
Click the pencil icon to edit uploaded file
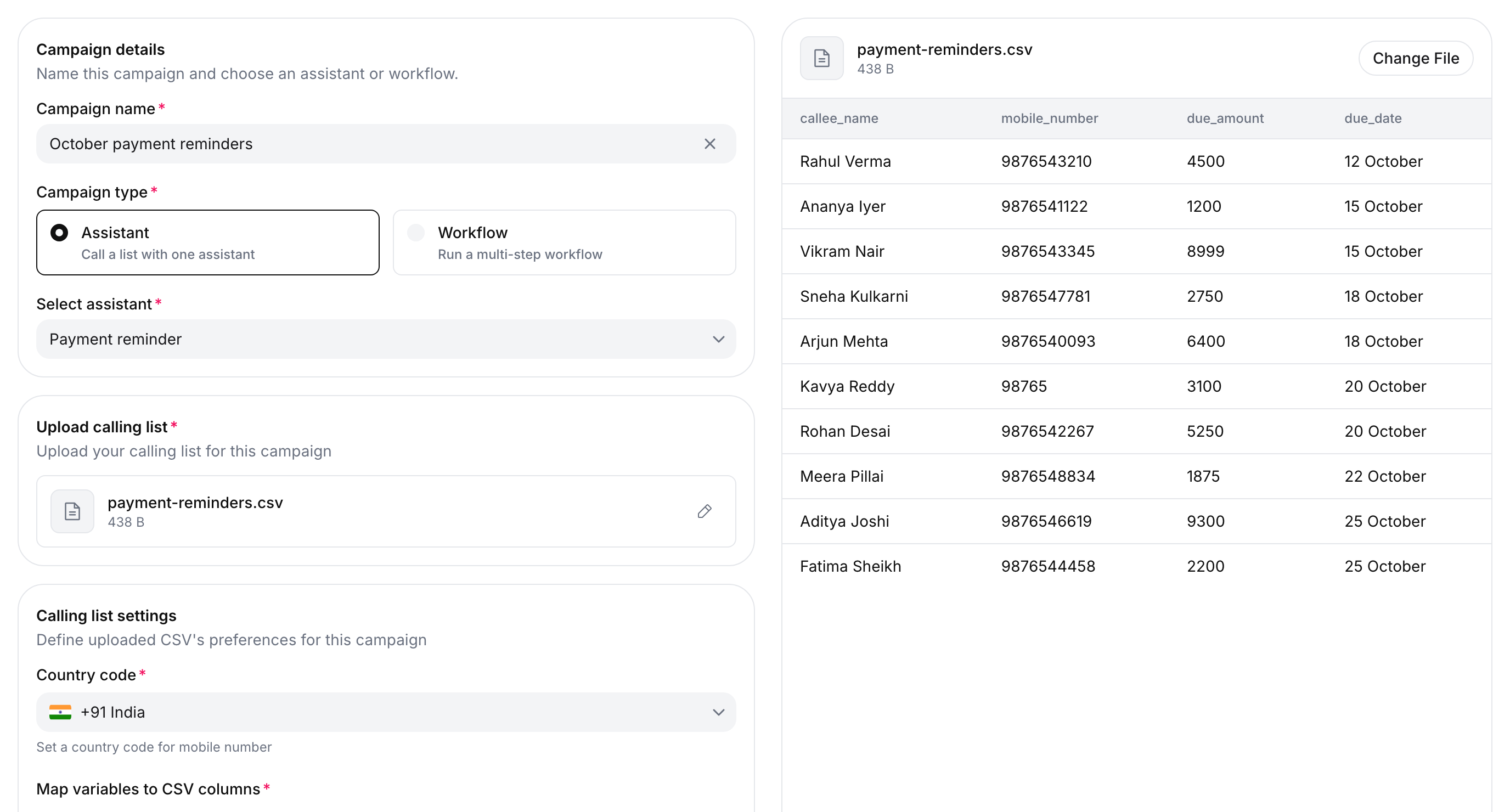coord(705,511)
